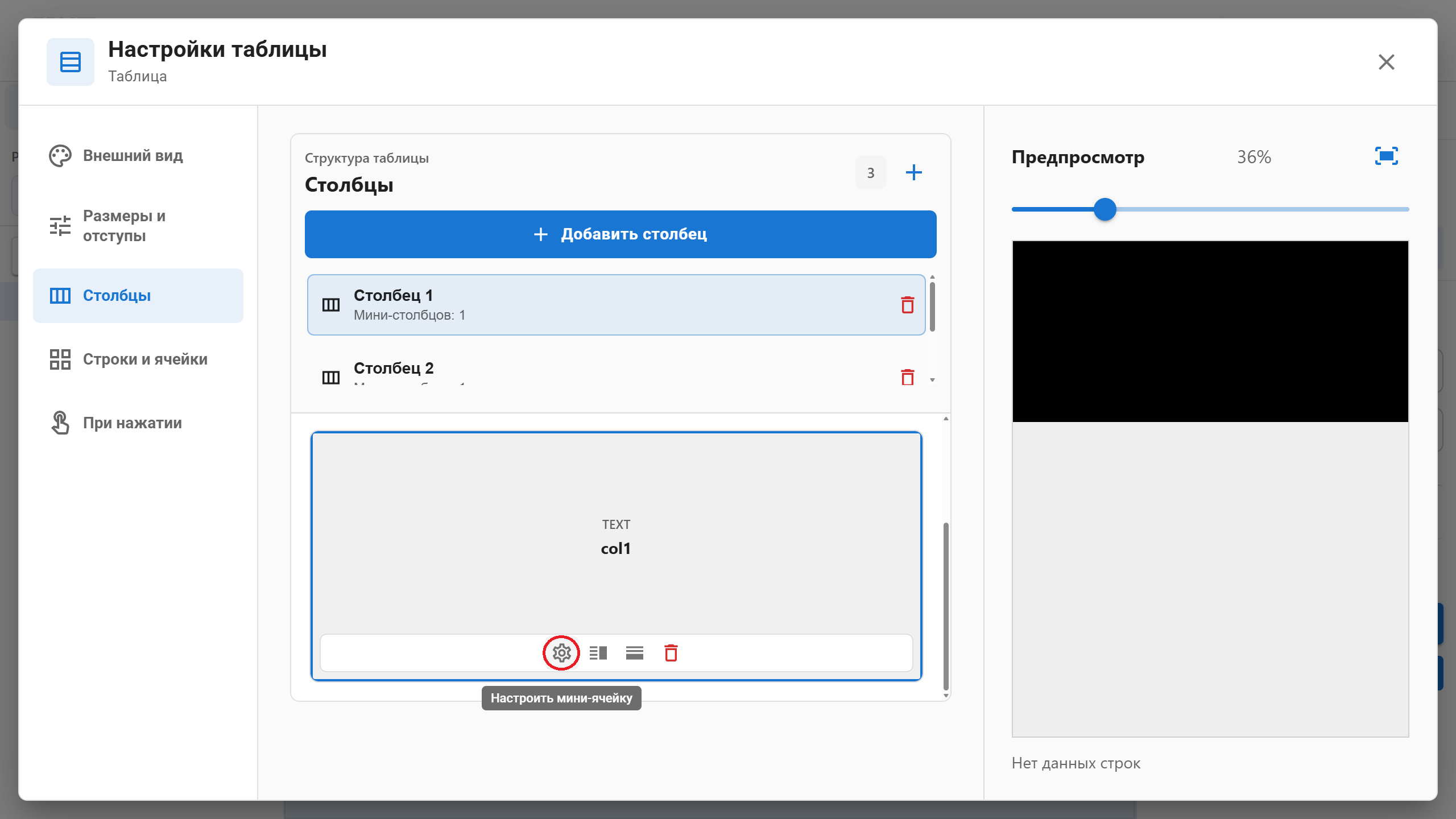Click the preview zoom slider handle
The height and width of the screenshot is (819, 1456).
click(x=1105, y=209)
